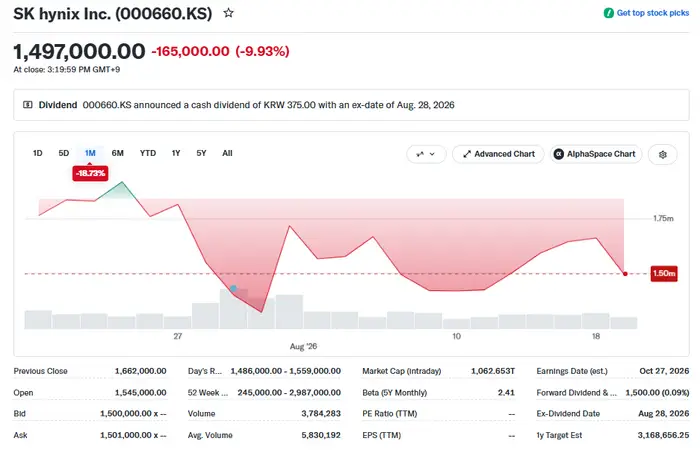Viewport: 700px width, 450px height.
Task: Click Earnings Date Oct 27, 2026
Action: click(x=664, y=371)
